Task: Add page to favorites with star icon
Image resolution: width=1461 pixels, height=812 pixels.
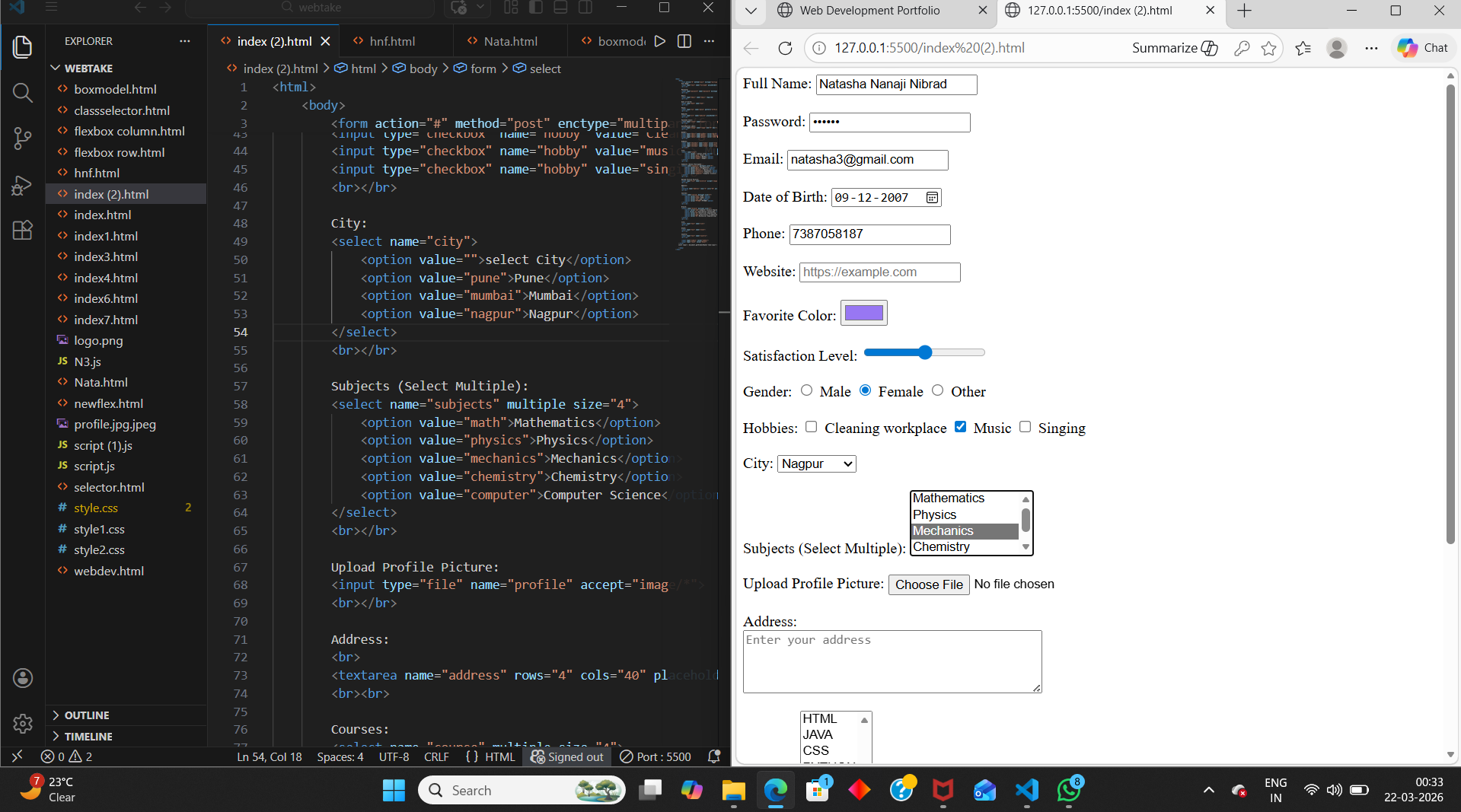Action: [1268, 48]
